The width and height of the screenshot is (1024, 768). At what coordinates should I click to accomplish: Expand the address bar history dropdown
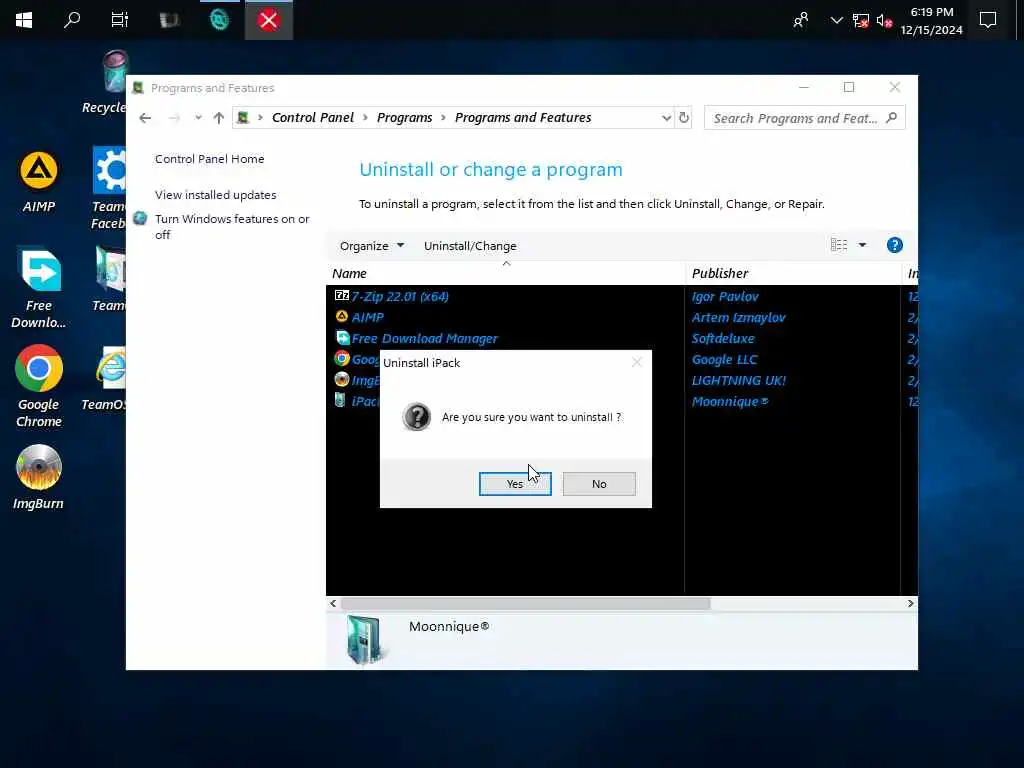click(666, 118)
